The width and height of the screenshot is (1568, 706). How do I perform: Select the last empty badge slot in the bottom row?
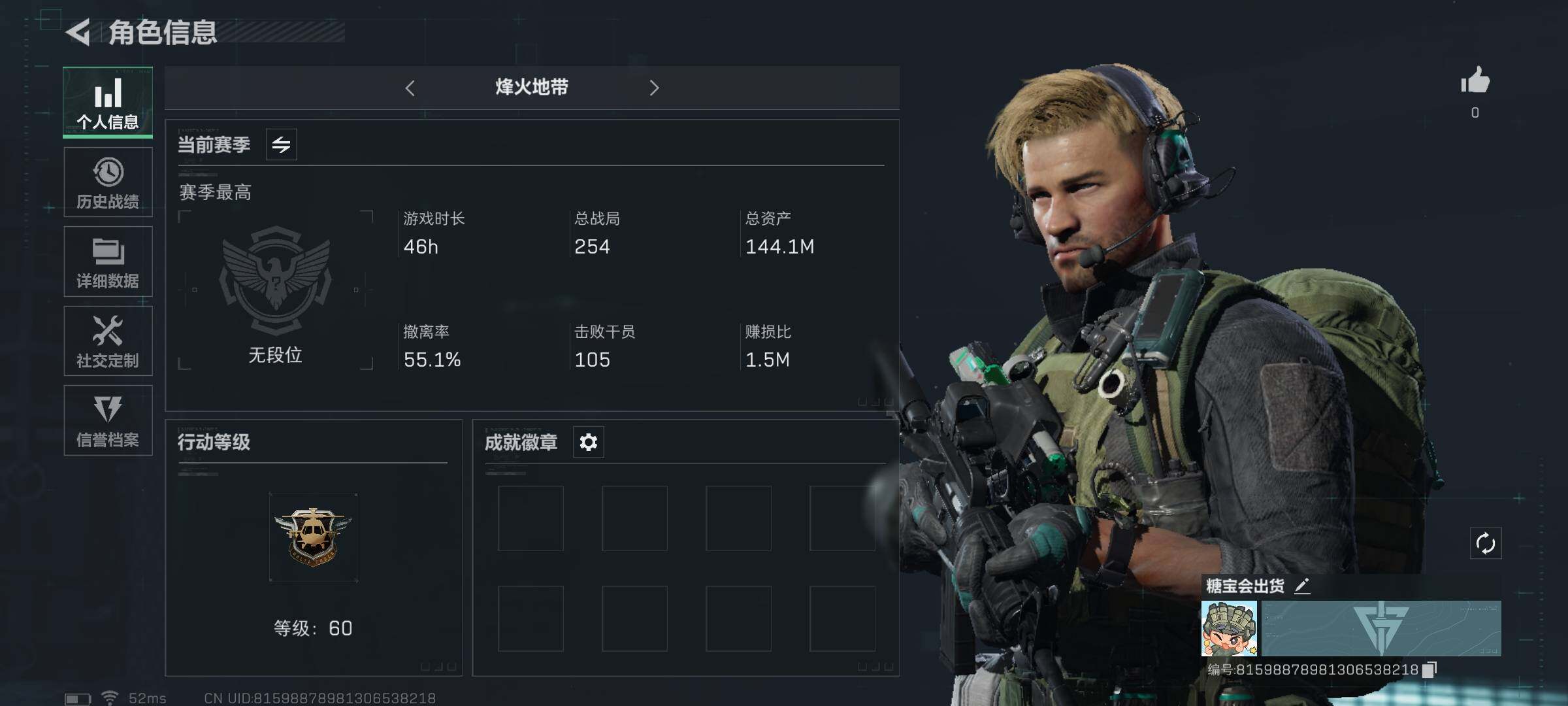click(842, 618)
